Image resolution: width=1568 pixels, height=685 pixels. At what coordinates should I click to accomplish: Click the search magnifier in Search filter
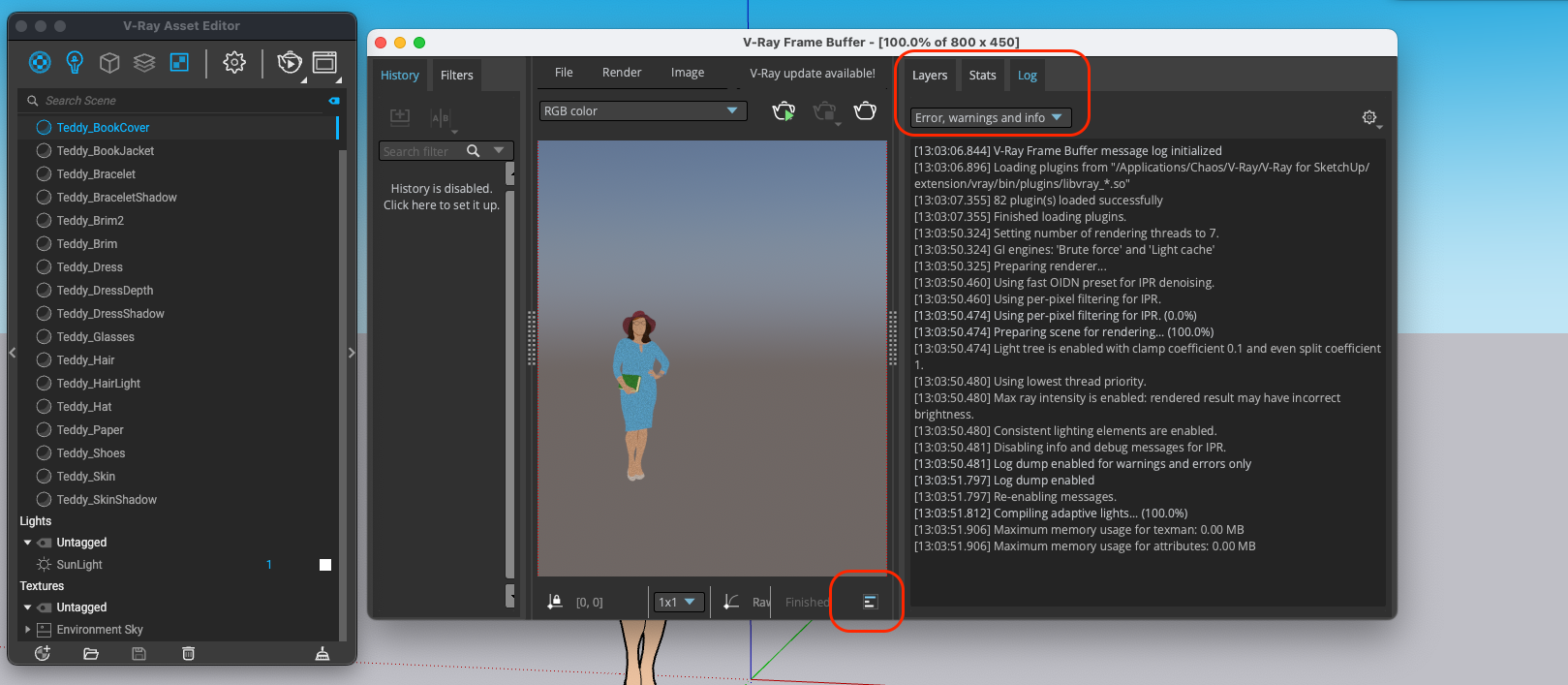tap(474, 151)
